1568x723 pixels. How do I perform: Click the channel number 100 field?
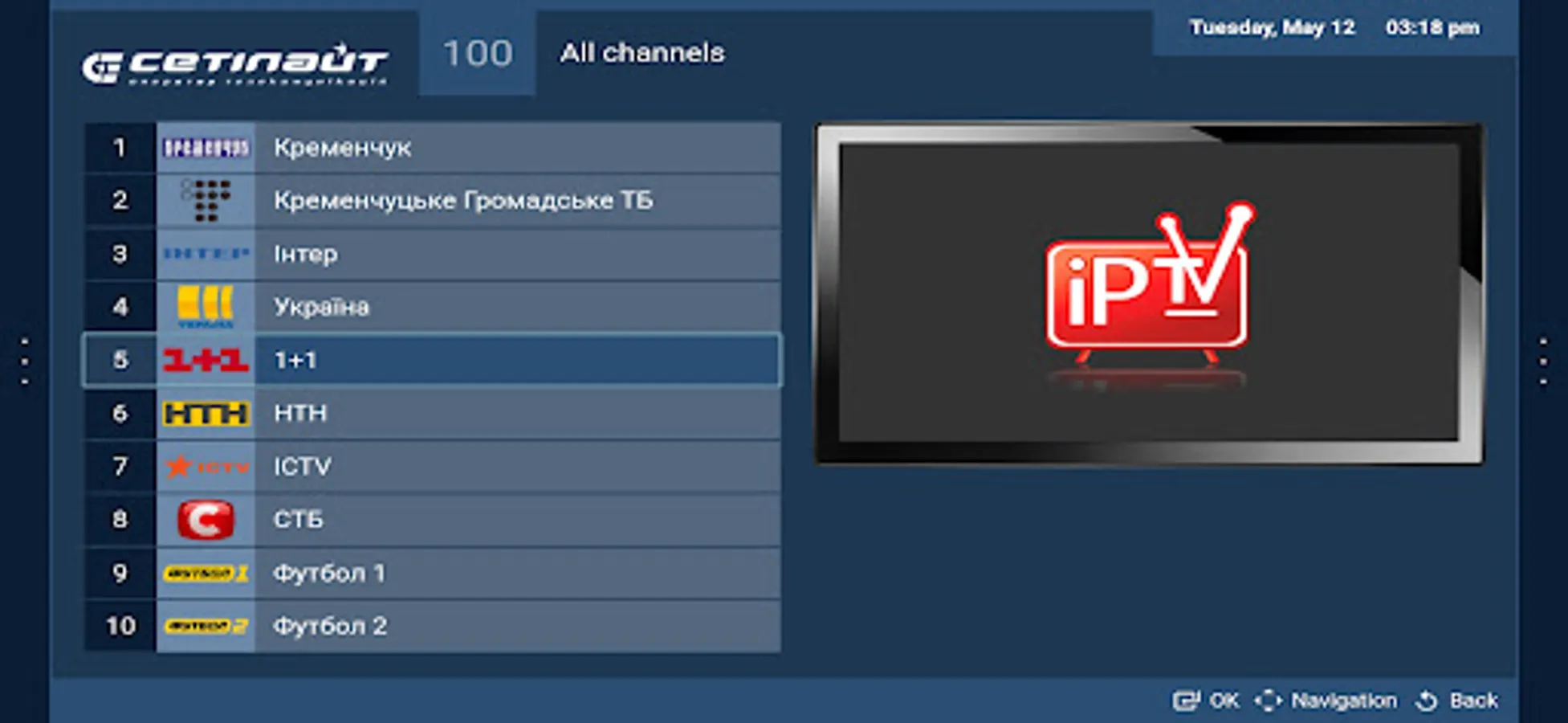coord(478,53)
